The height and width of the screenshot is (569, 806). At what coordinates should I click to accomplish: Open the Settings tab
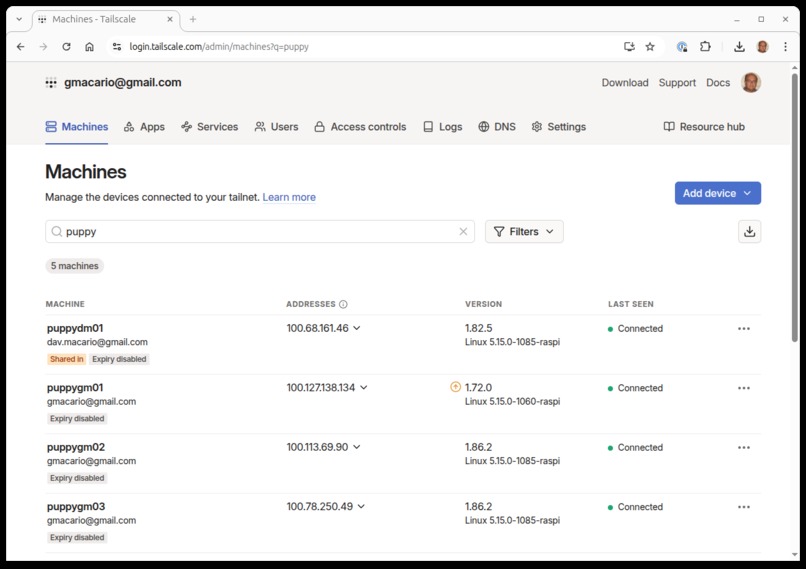(x=559, y=126)
